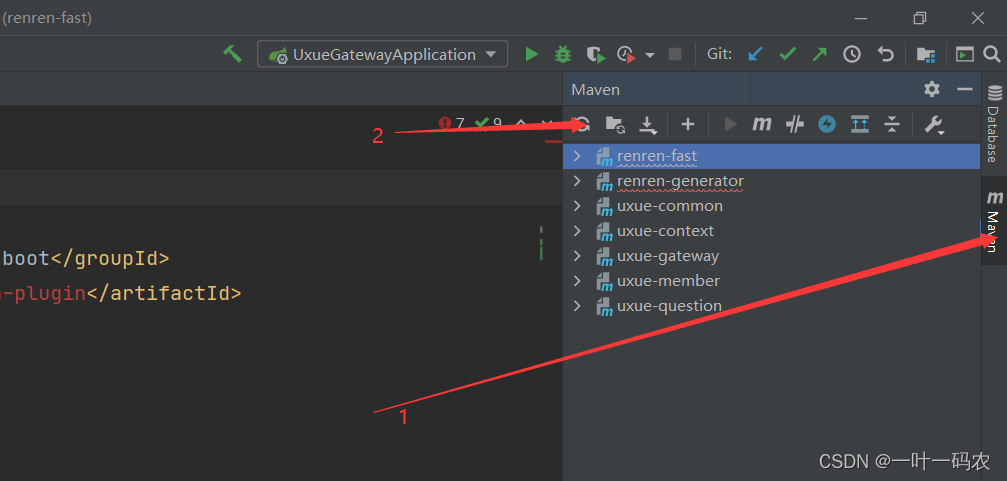Run with Coverage shield icon
Screen dimensions: 1007x481
click(595, 55)
